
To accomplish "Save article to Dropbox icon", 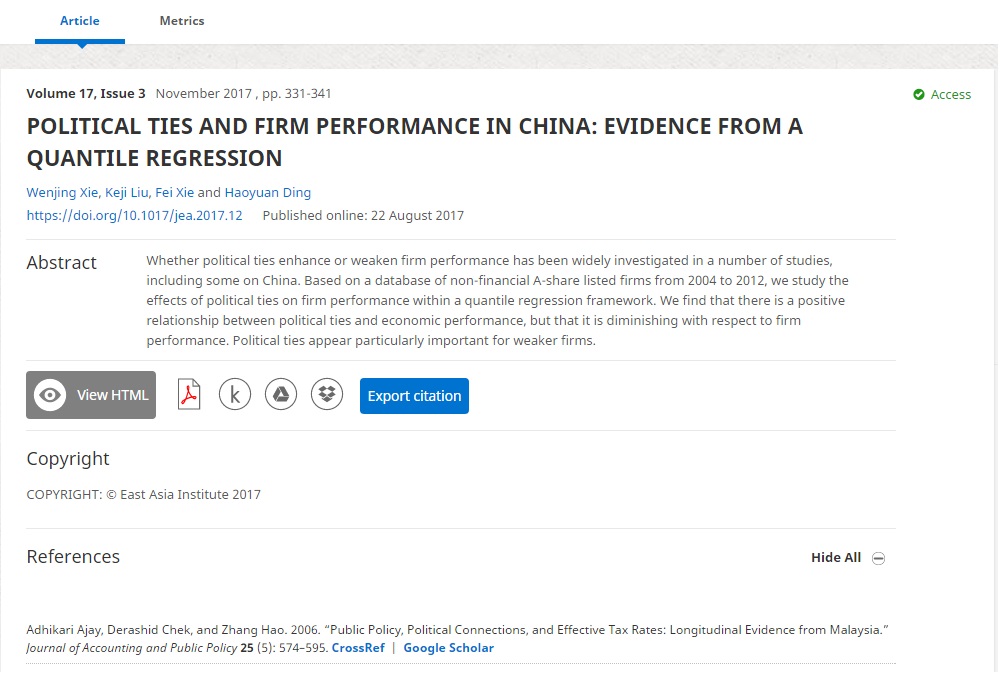I will (x=327, y=395).
